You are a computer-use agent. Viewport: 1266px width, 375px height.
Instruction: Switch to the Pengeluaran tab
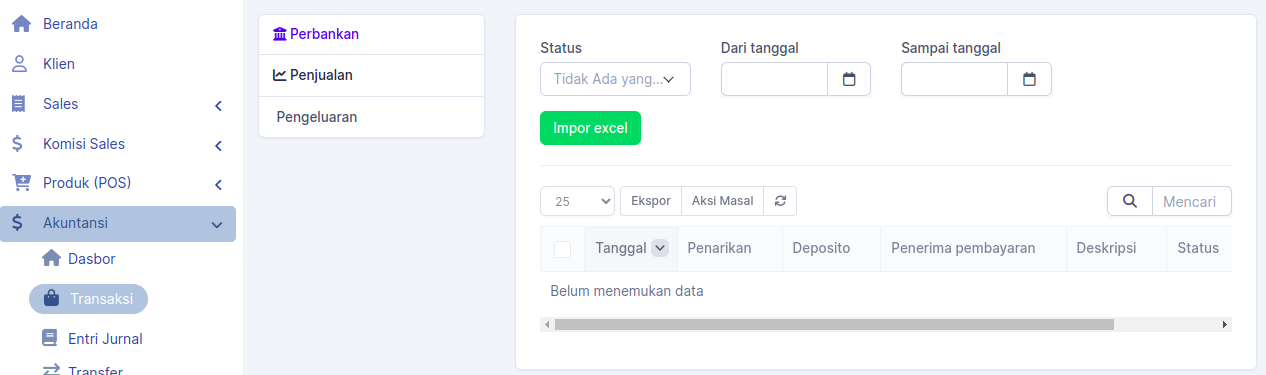[371, 117]
